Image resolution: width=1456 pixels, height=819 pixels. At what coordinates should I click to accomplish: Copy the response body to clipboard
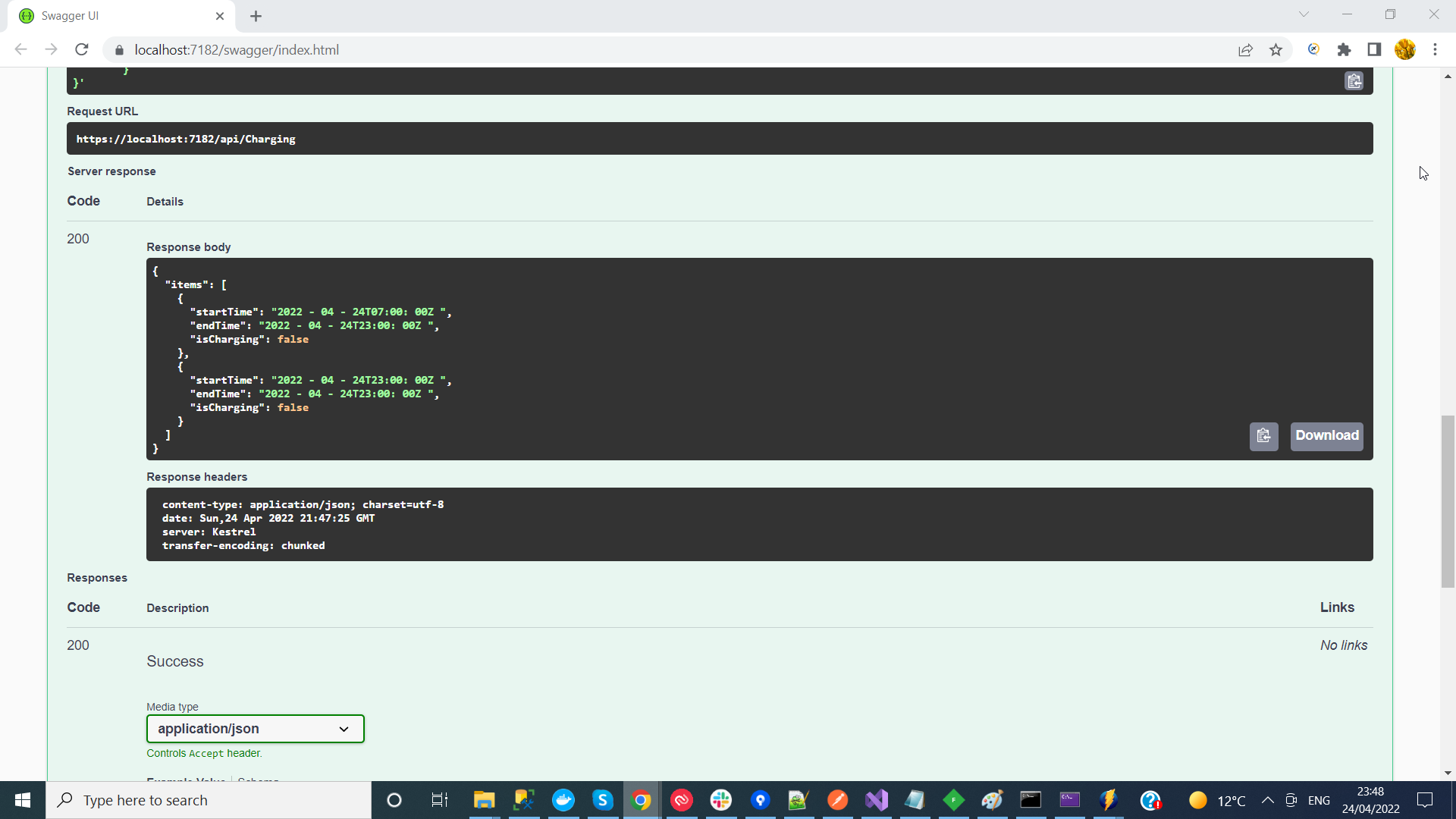[x=1263, y=436]
